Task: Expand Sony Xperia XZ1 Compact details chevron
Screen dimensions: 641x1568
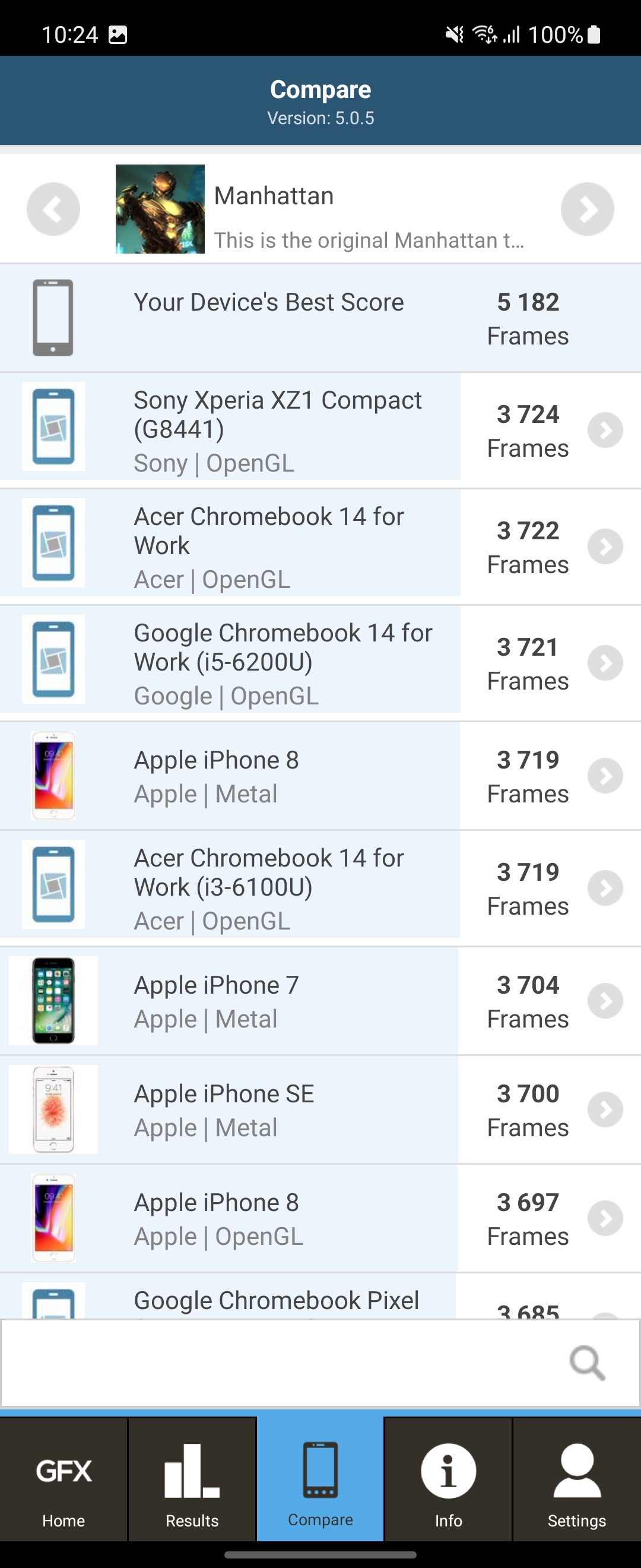Action: pos(605,431)
